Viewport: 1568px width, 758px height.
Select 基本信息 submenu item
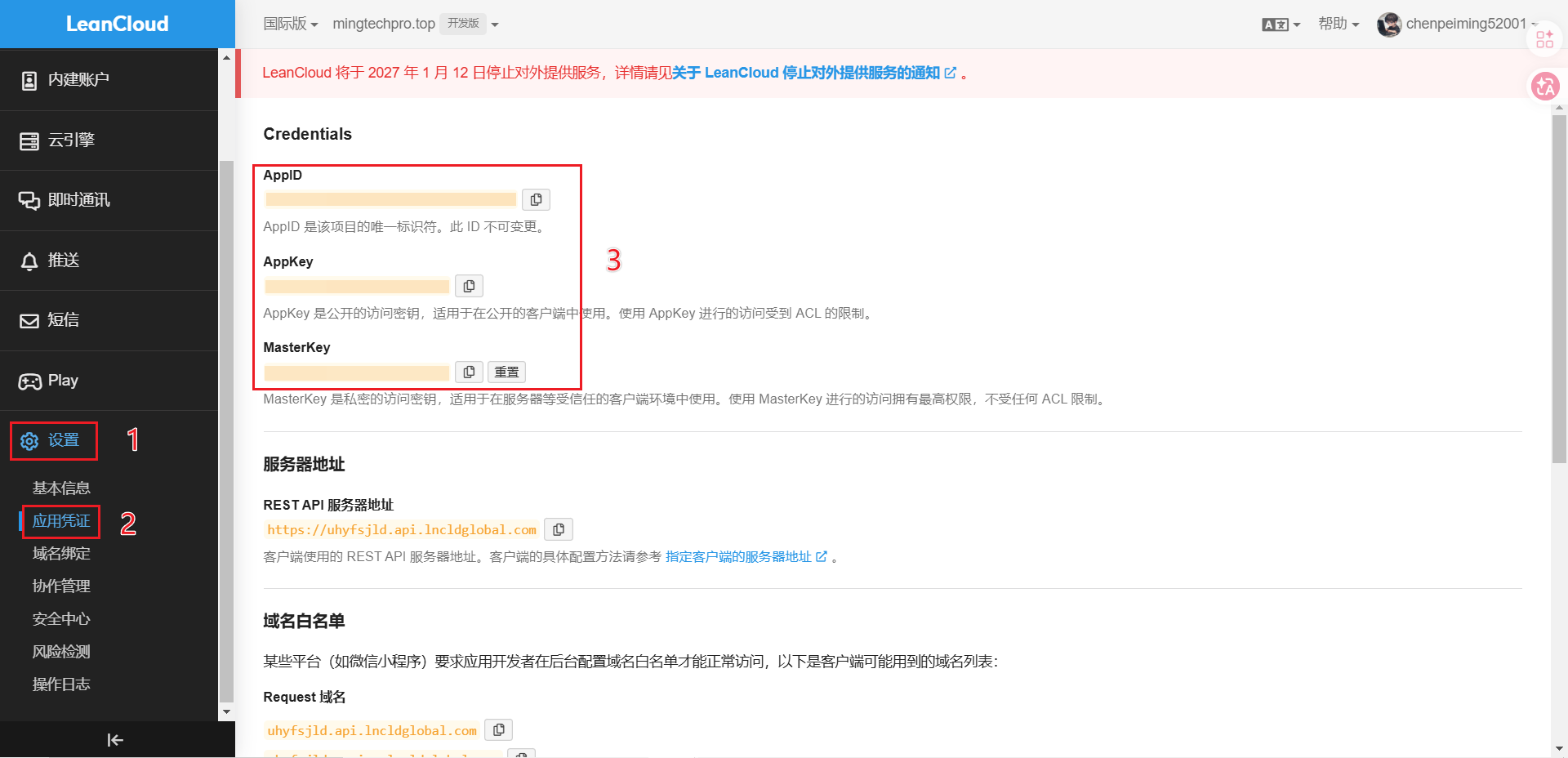click(x=61, y=488)
